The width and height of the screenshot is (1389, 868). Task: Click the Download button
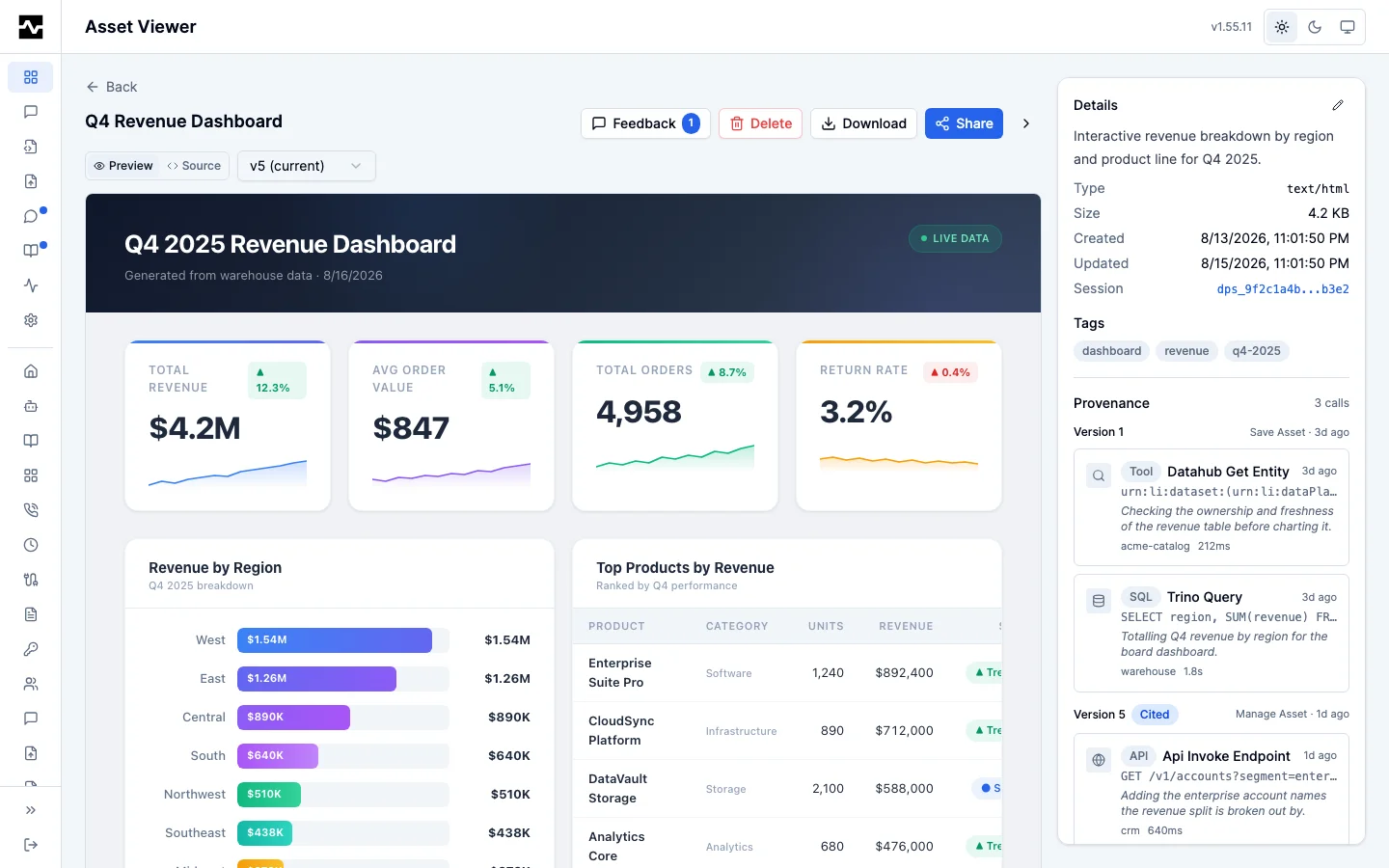pos(863,123)
